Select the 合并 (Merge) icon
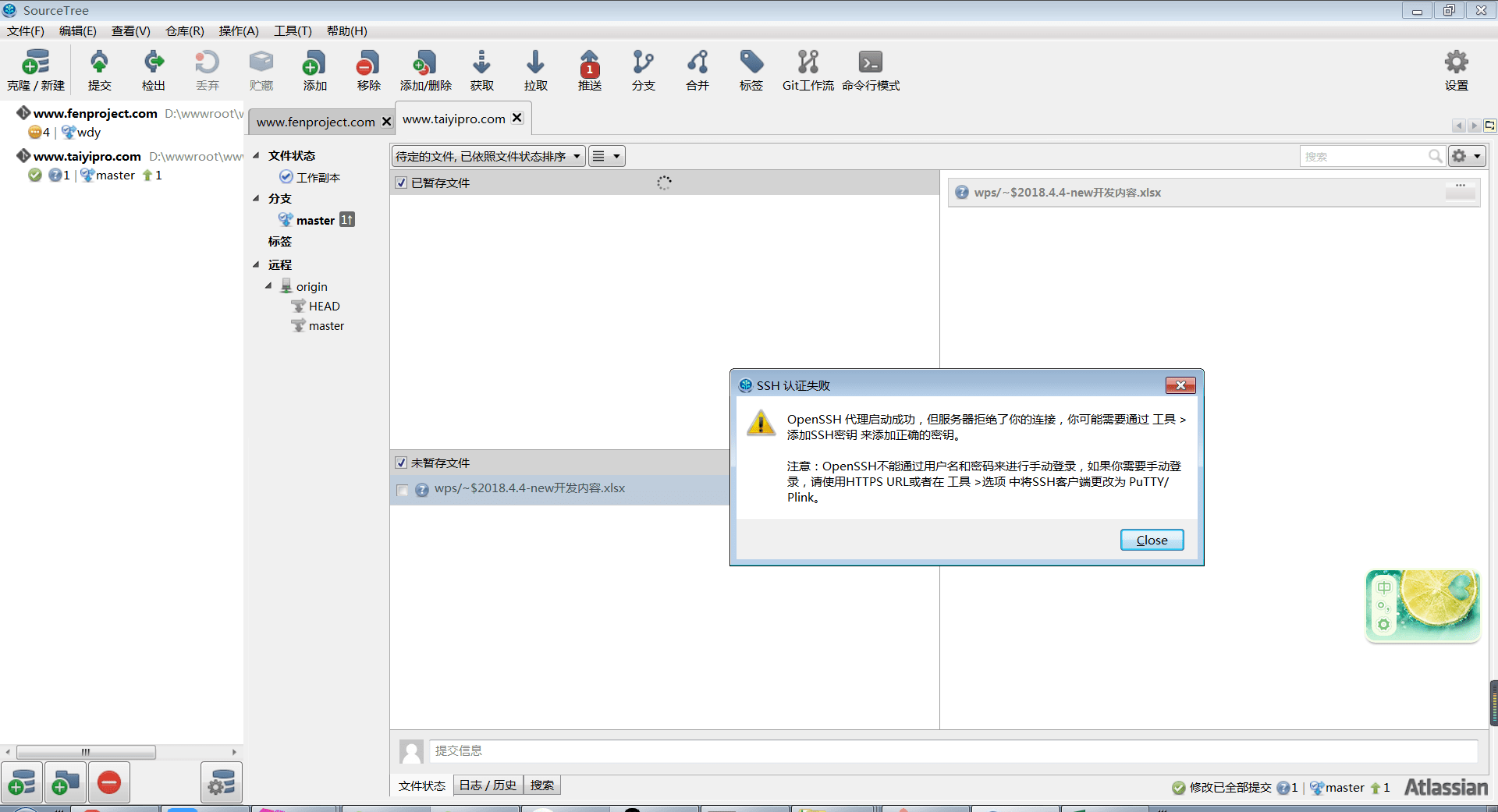The height and width of the screenshot is (812, 1498). (697, 70)
